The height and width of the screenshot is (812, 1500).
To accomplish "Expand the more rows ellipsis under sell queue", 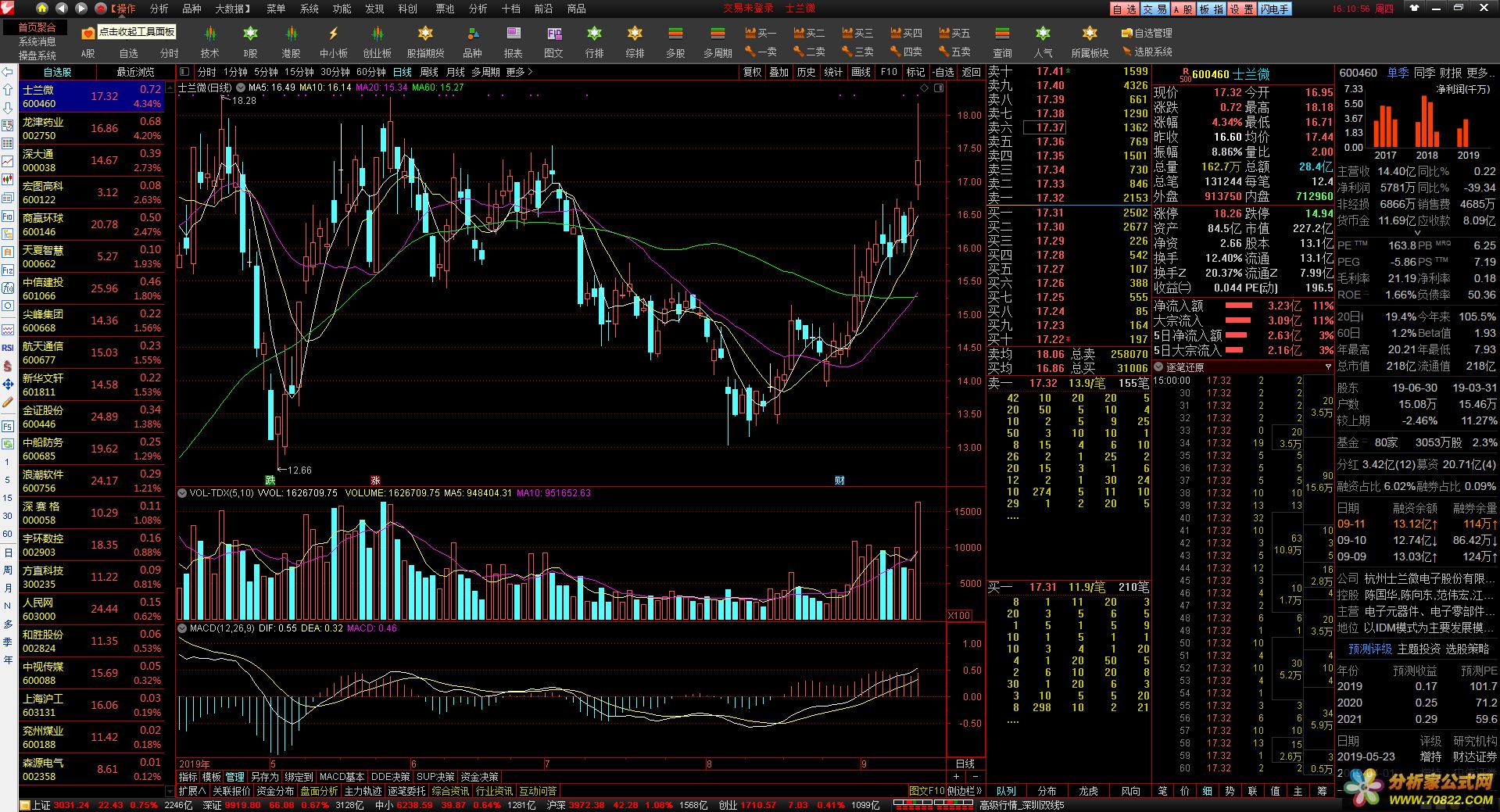I will 1013,517.
